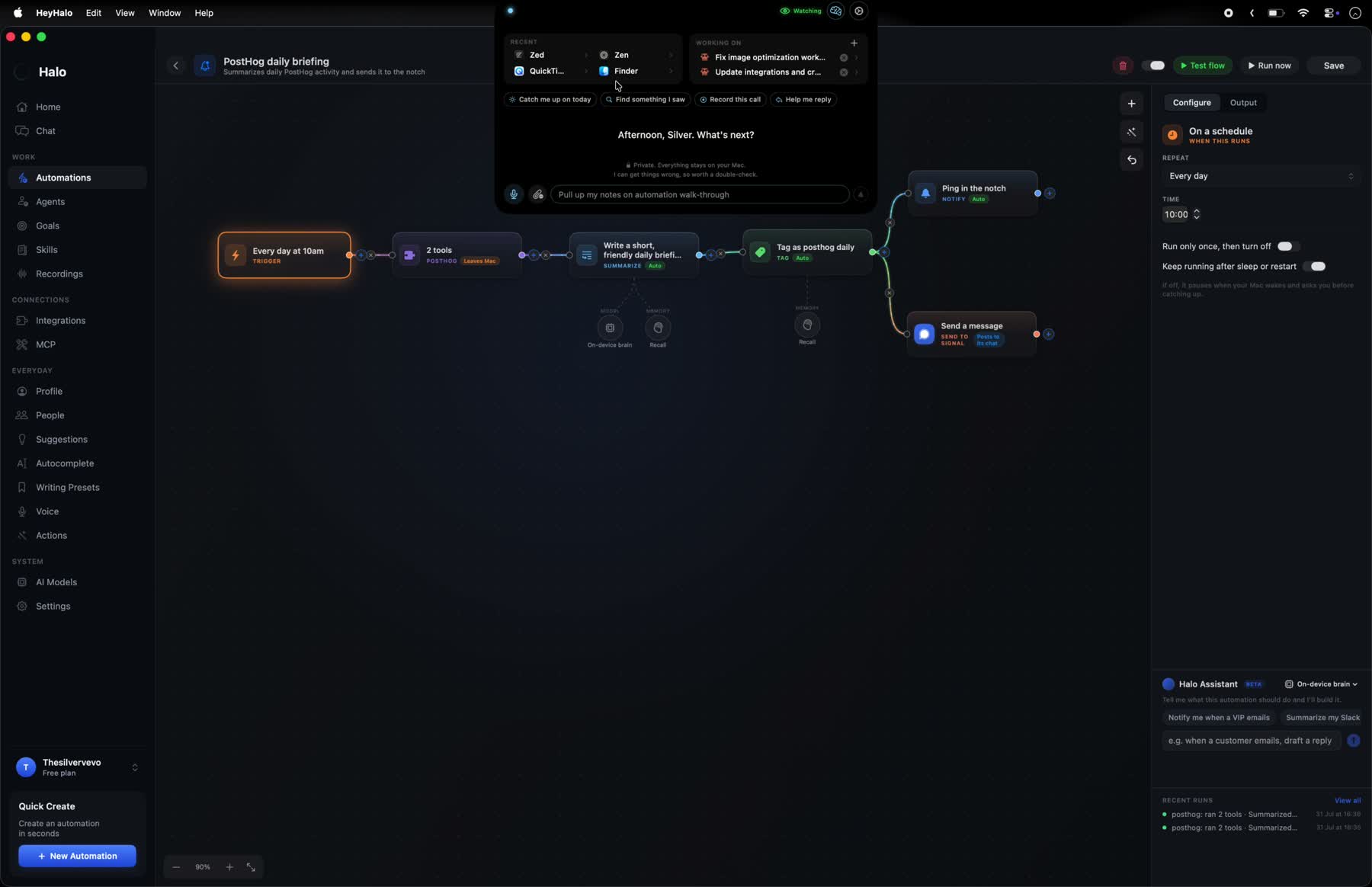Delete automation with the red trash icon

pyautogui.click(x=1123, y=66)
